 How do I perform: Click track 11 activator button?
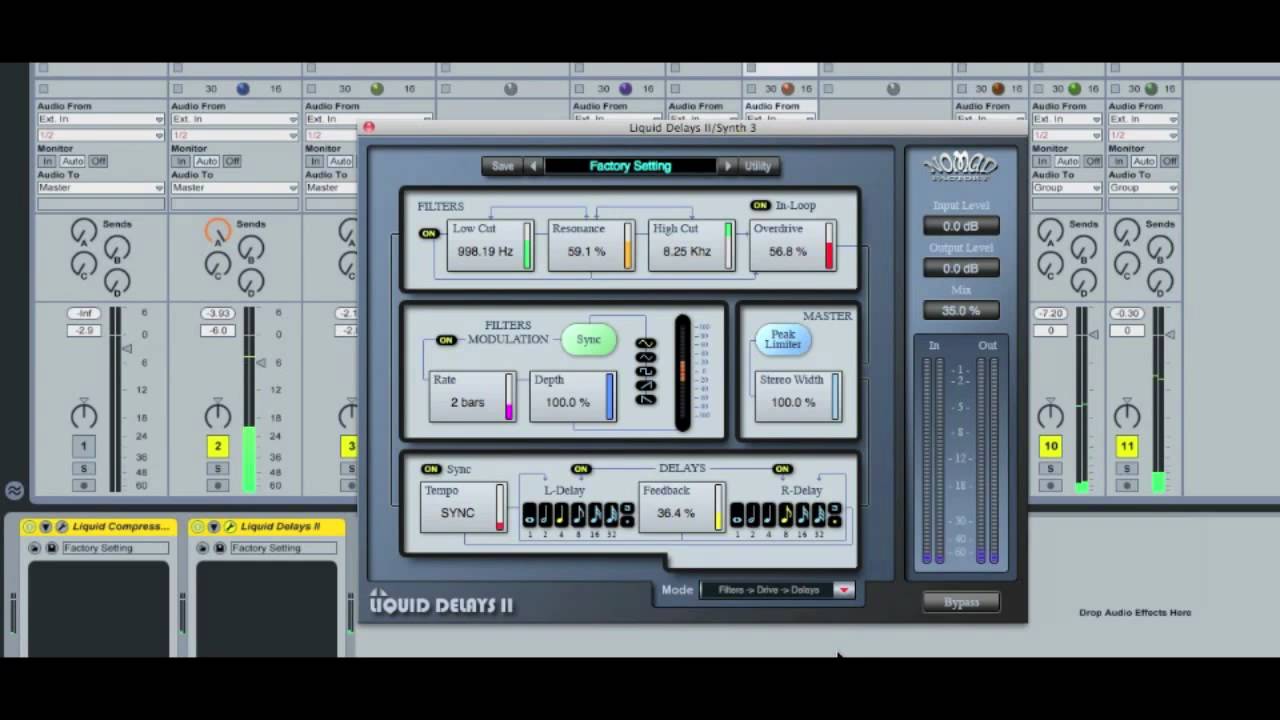pyautogui.click(x=1127, y=446)
